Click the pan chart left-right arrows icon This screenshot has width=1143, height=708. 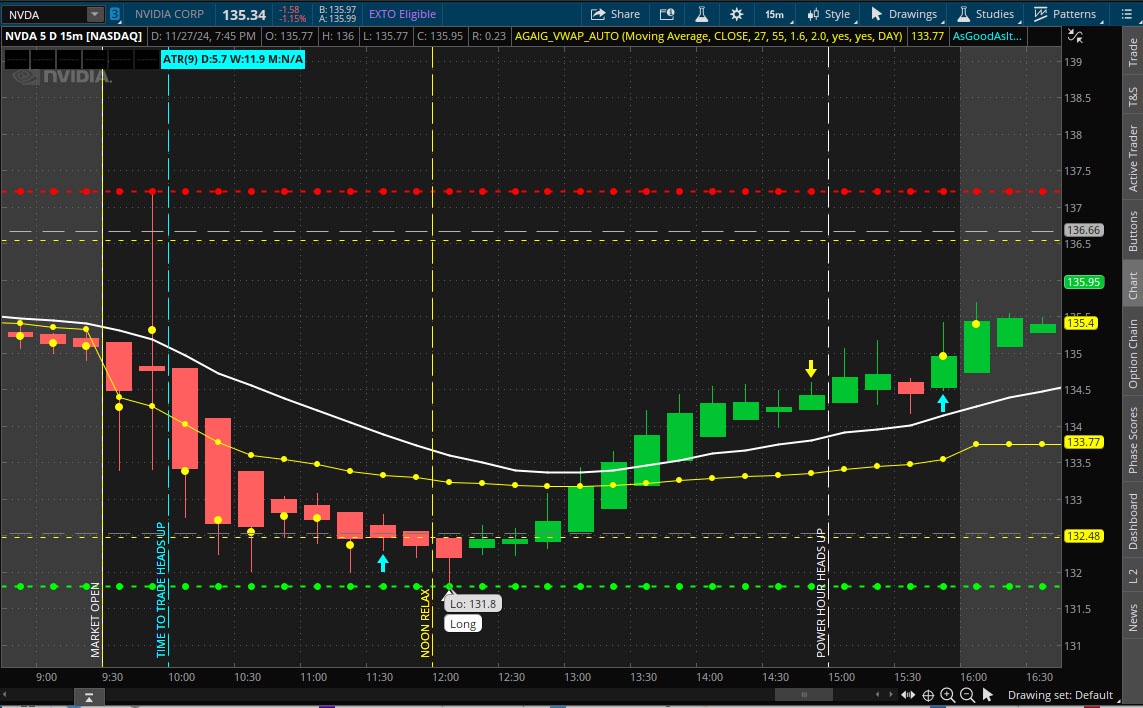908,695
